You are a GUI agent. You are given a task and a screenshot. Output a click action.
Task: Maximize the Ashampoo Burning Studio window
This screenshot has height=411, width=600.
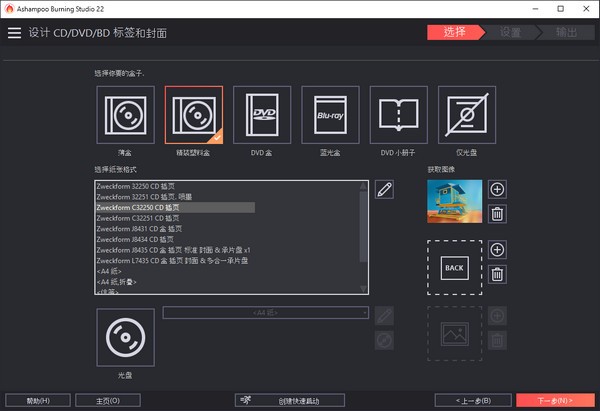pyautogui.click(x=561, y=9)
